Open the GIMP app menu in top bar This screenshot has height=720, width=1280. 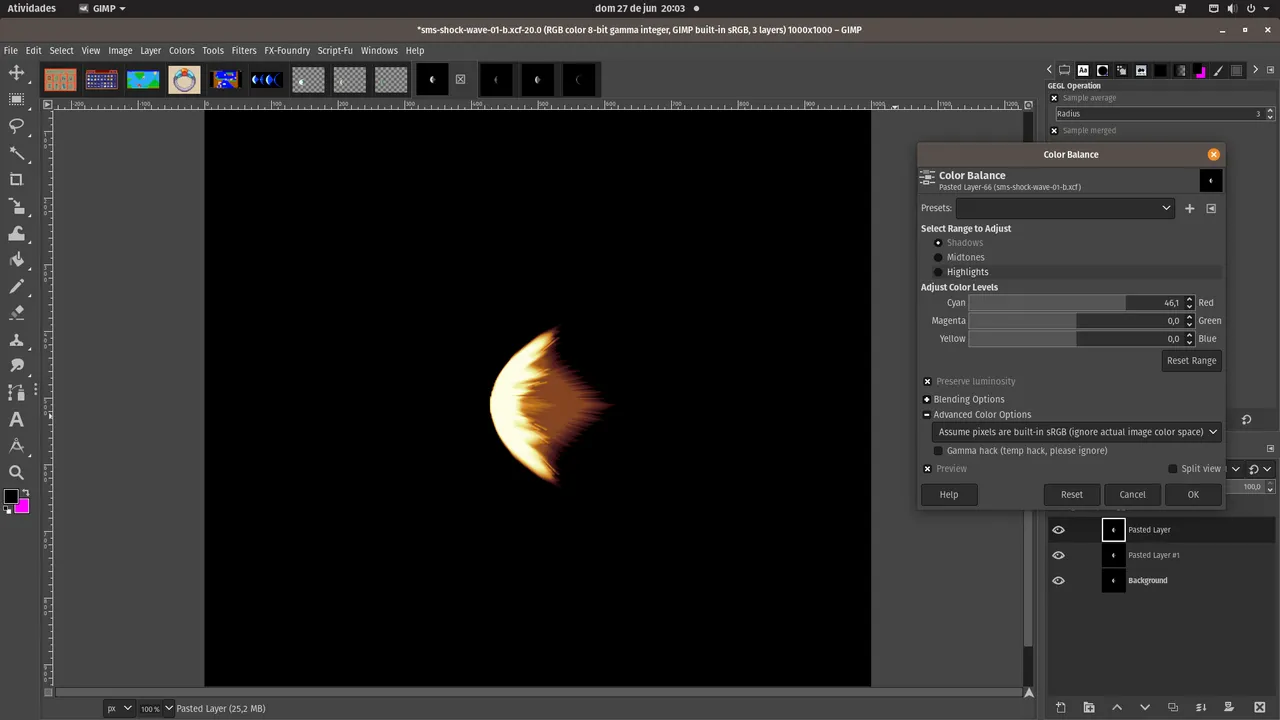pyautogui.click(x=102, y=8)
